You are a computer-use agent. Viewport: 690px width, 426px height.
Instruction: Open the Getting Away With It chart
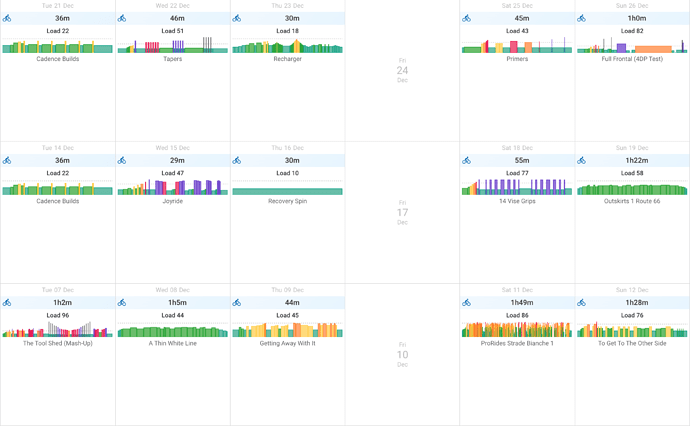tap(287, 330)
